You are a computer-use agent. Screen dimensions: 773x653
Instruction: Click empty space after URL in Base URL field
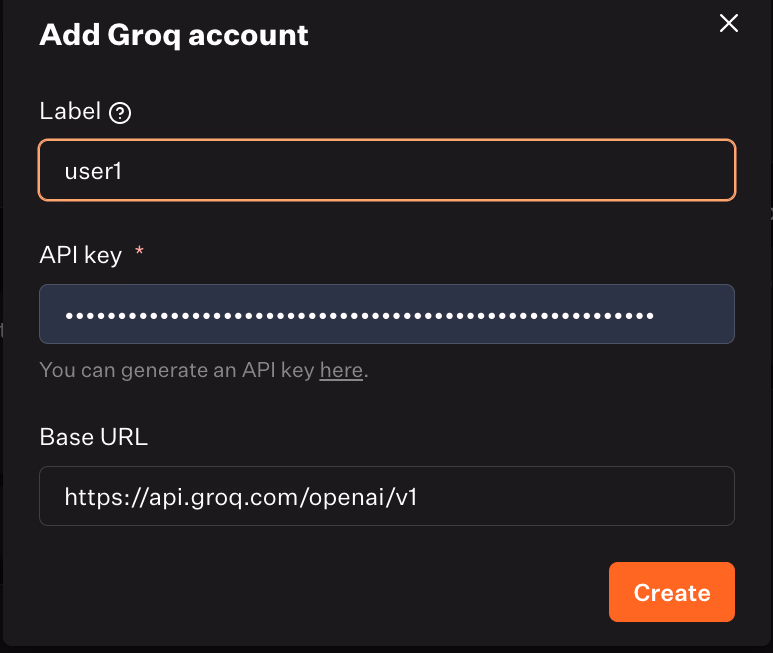click(580, 496)
